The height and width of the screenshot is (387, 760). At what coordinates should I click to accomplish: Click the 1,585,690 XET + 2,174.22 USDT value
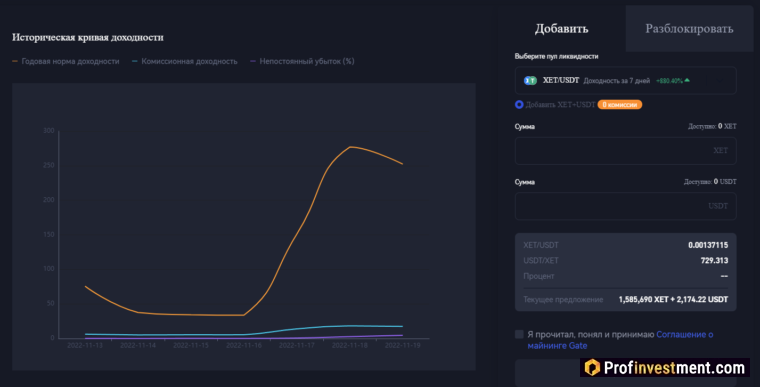pos(673,300)
